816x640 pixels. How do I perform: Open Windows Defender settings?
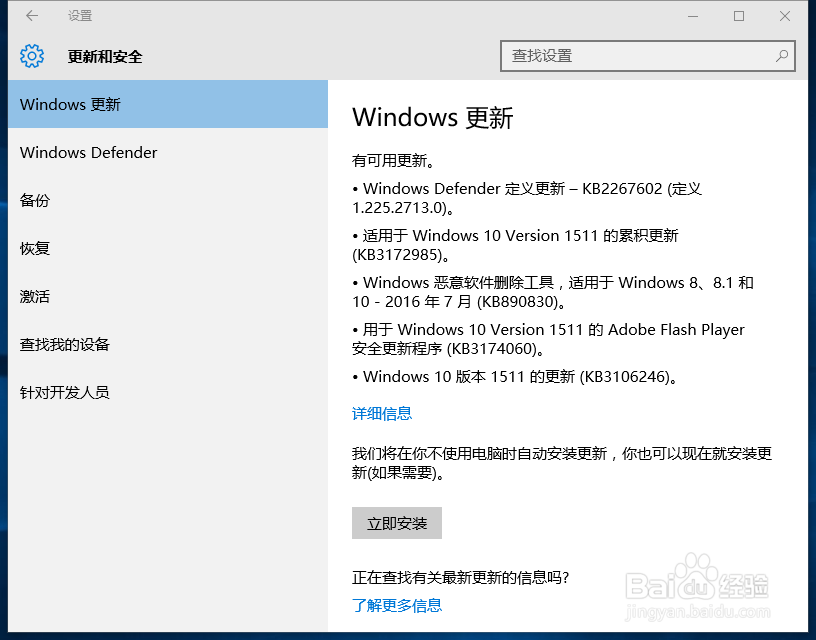click(x=168, y=152)
